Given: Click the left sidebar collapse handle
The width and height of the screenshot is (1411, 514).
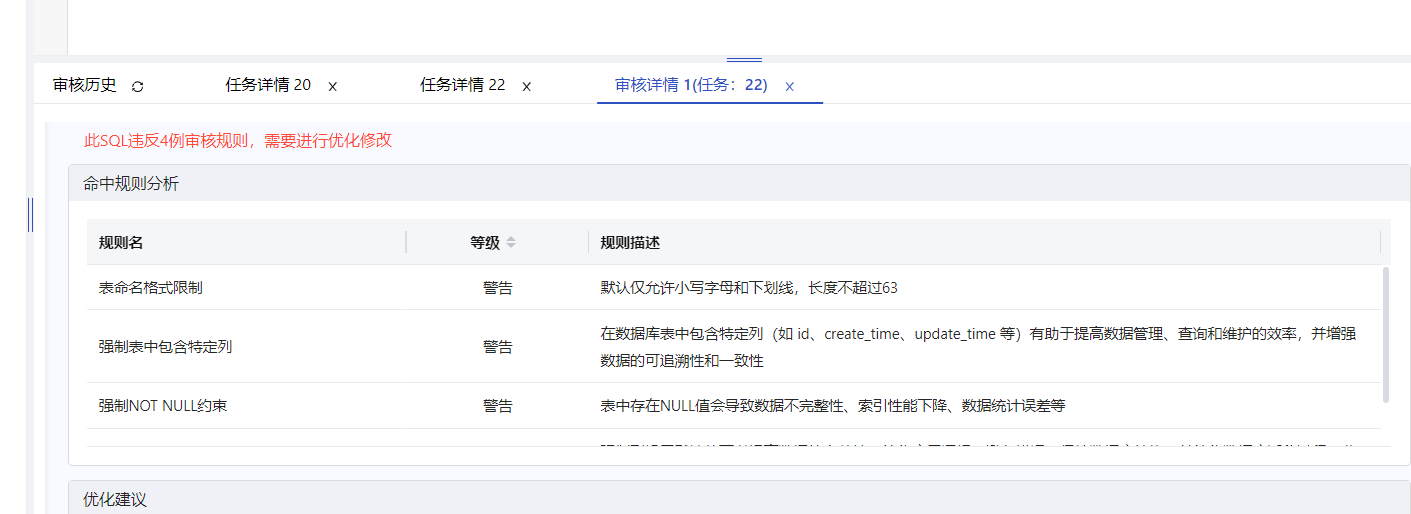Looking at the screenshot, I should click(x=30, y=214).
